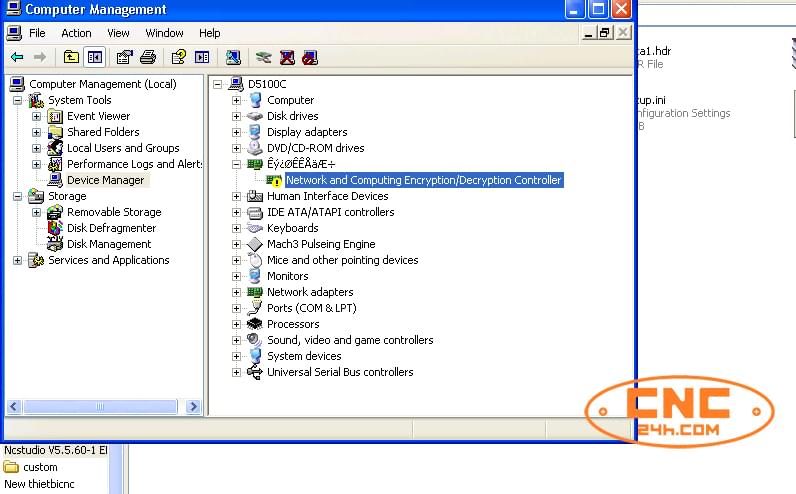Open the File menu
Viewport: 796px width, 494px height.
pyautogui.click(x=37, y=33)
